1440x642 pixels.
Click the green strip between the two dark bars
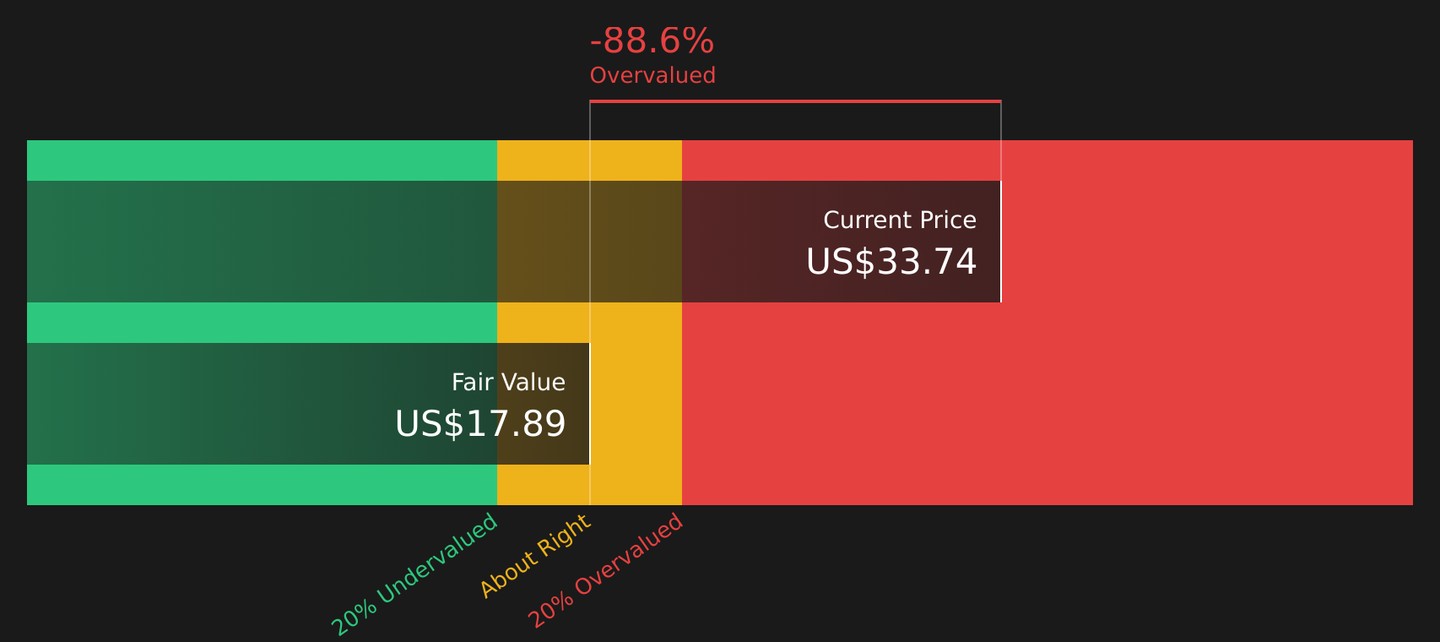tap(262, 322)
